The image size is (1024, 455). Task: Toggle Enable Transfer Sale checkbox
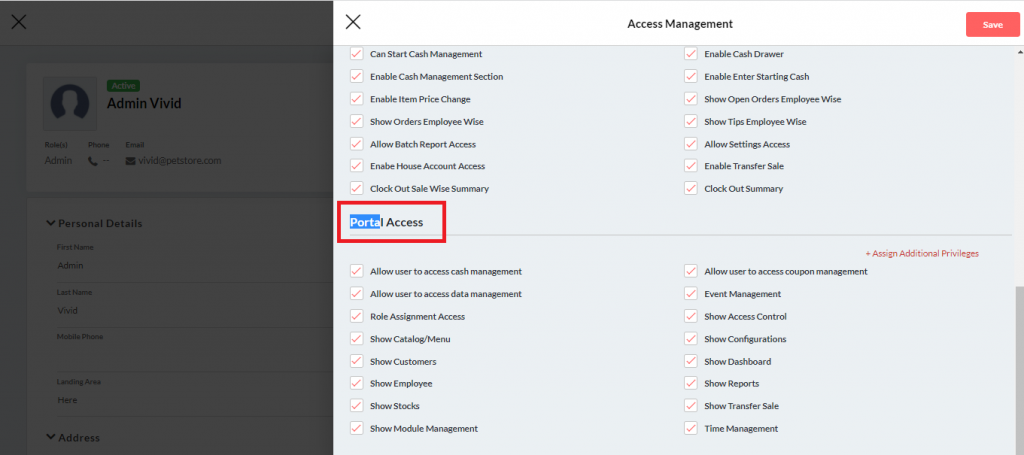tap(691, 166)
